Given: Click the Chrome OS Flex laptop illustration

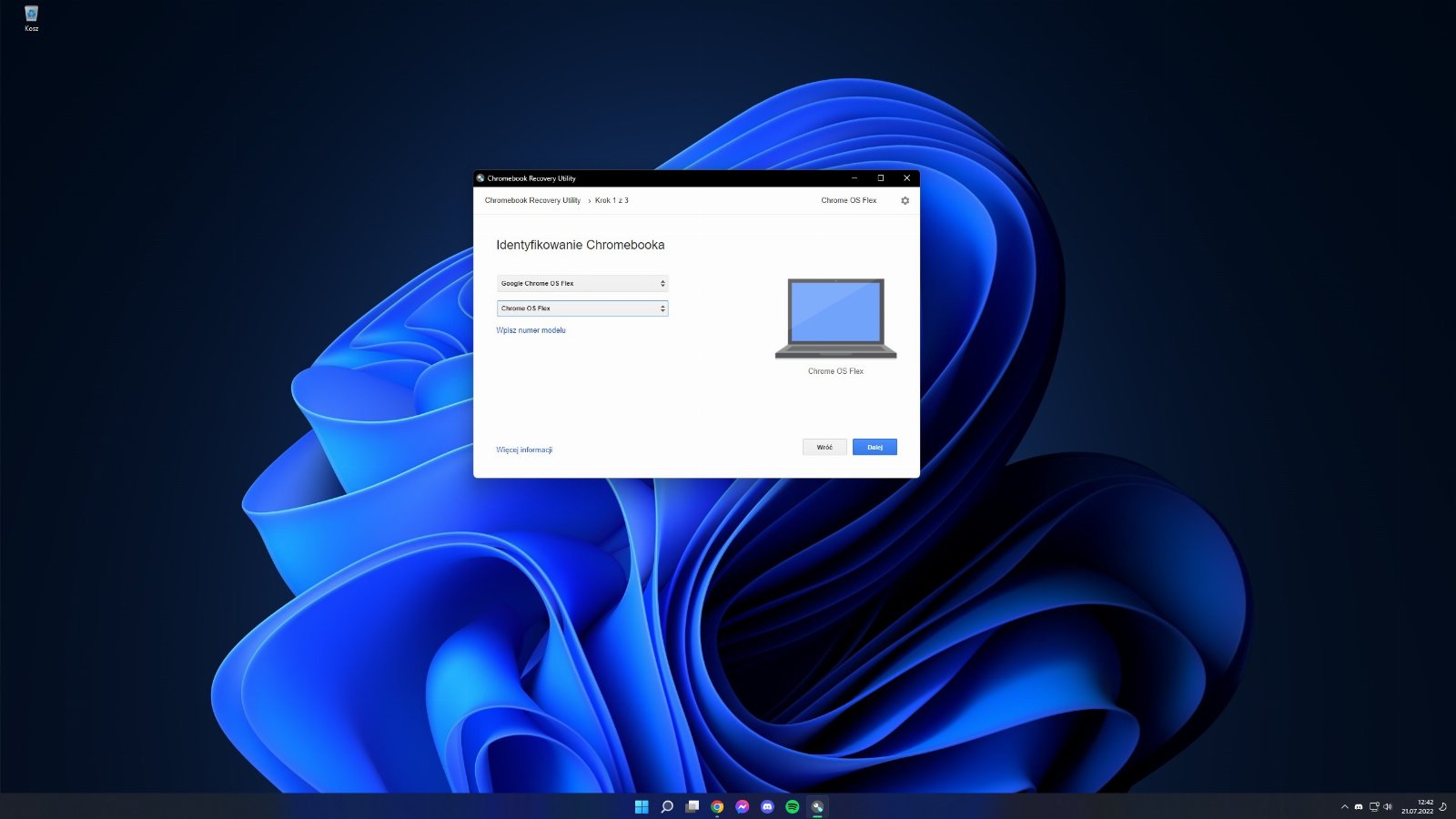Looking at the screenshot, I should coord(835,318).
